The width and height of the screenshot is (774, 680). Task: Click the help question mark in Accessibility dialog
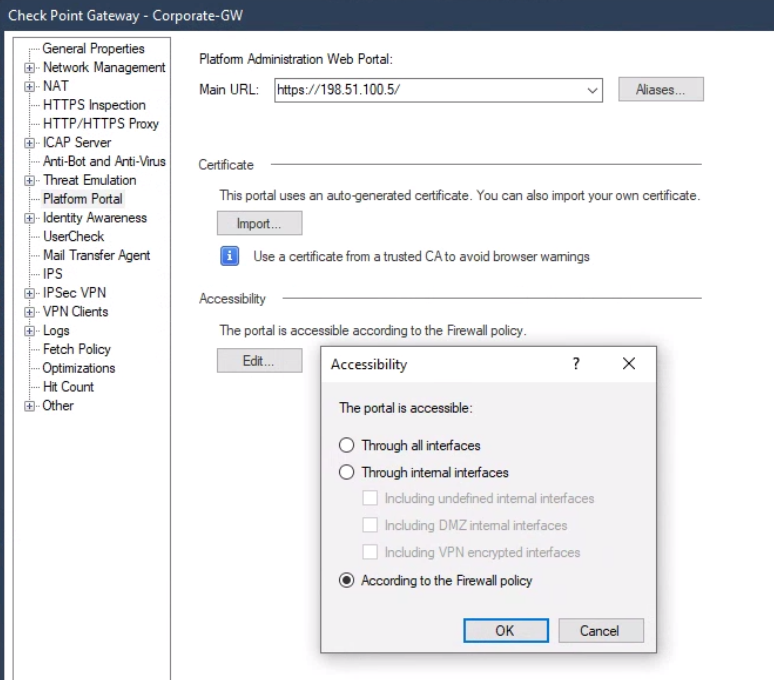pyautogui.click(x=576, y=364)
